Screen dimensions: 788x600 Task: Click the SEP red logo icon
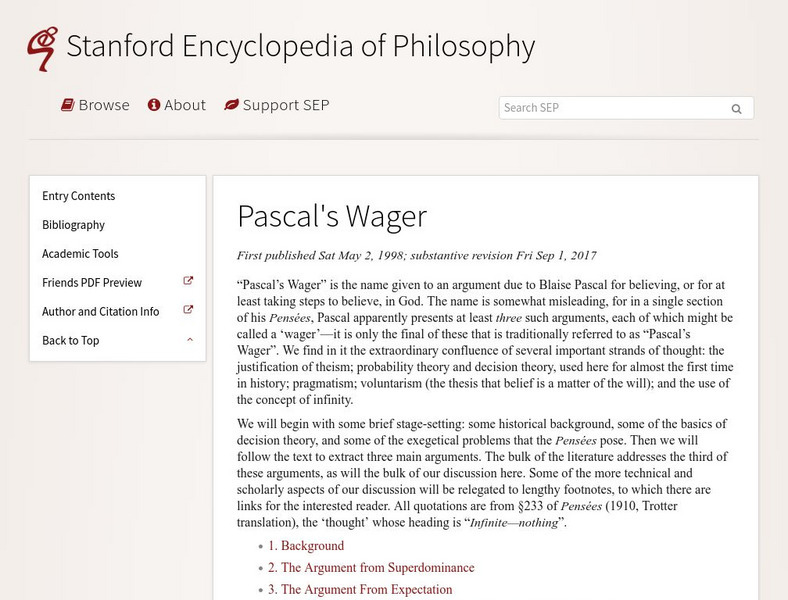tap(42, 48)
